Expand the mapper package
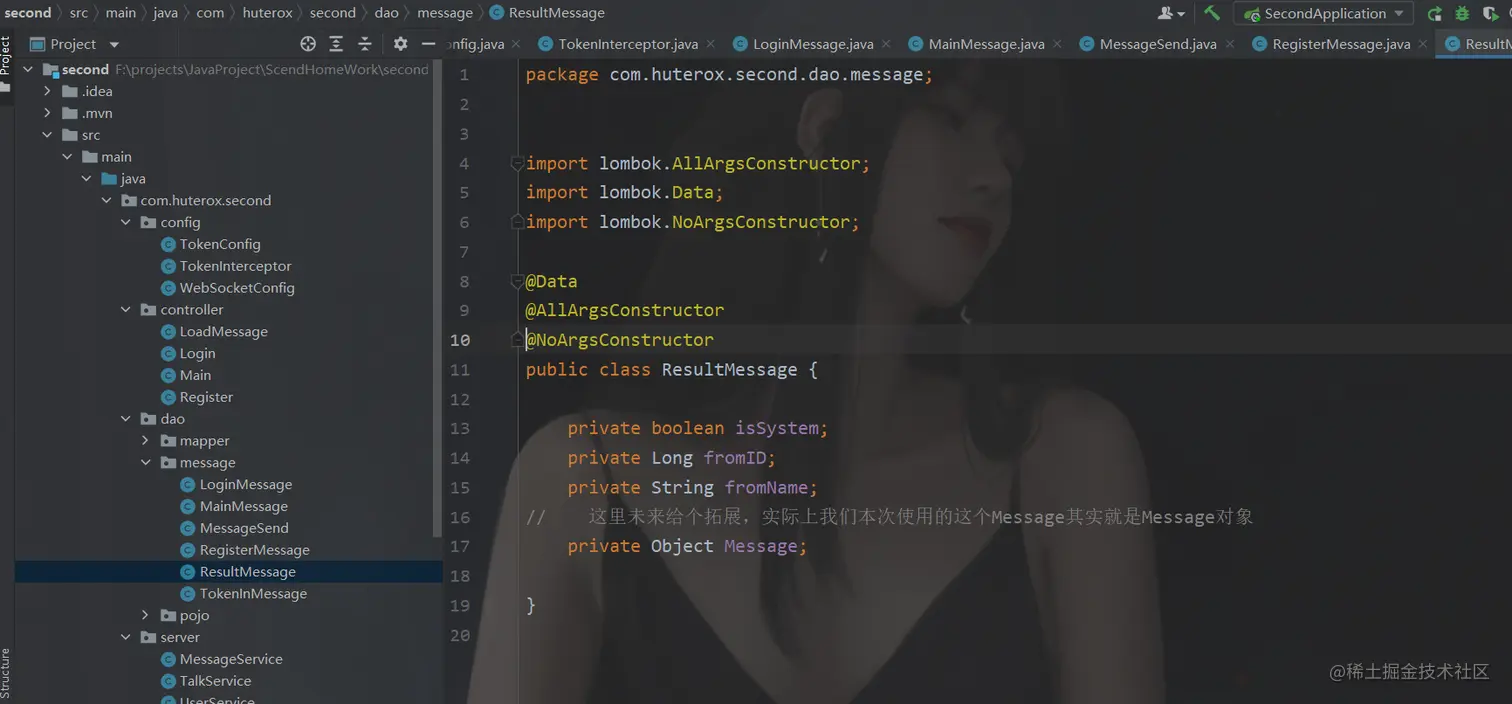 point(145,441)
